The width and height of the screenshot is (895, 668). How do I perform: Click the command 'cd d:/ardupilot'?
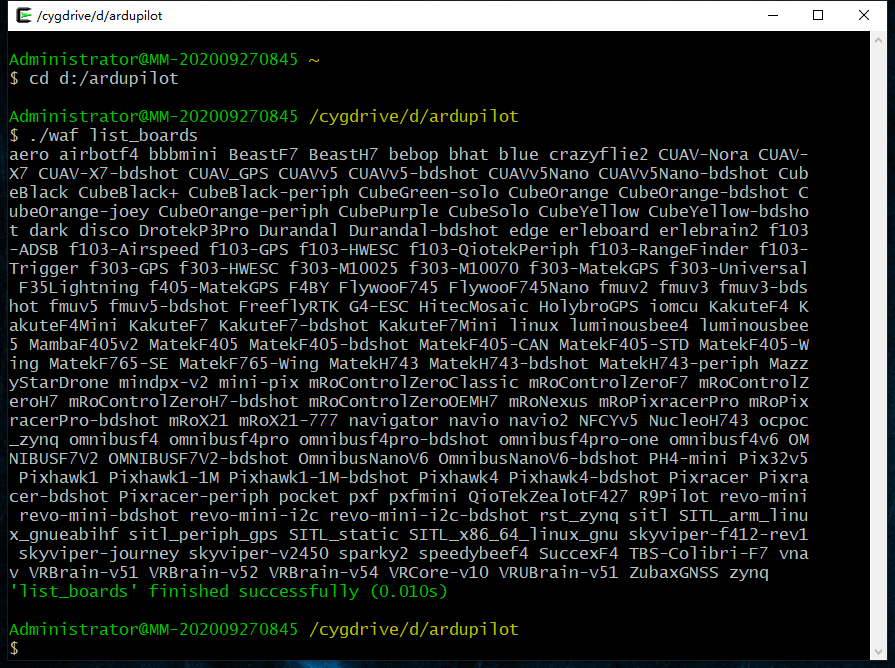(104, 78)
